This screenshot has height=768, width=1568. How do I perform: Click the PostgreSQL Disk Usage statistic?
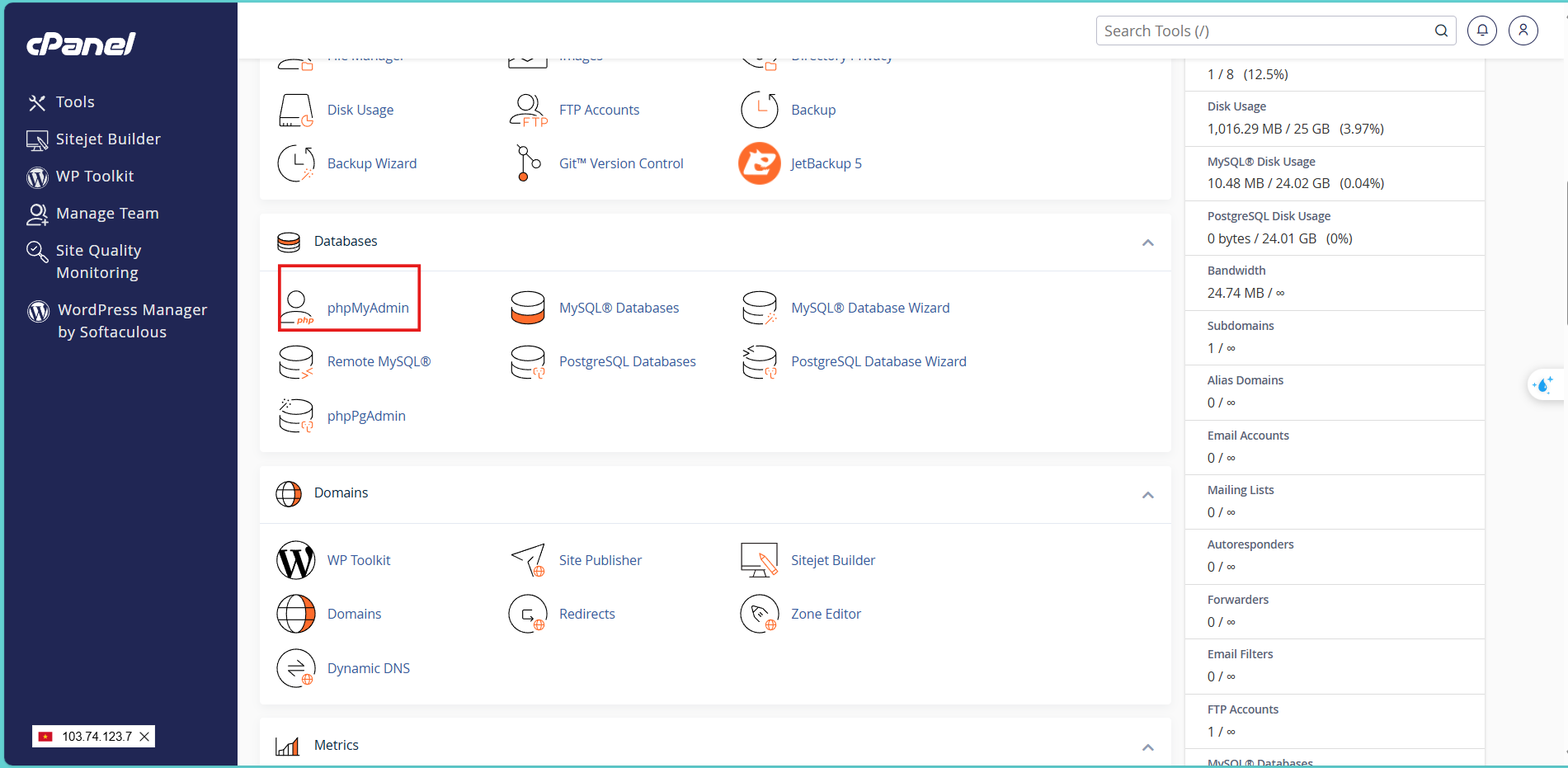[1269, 216]
